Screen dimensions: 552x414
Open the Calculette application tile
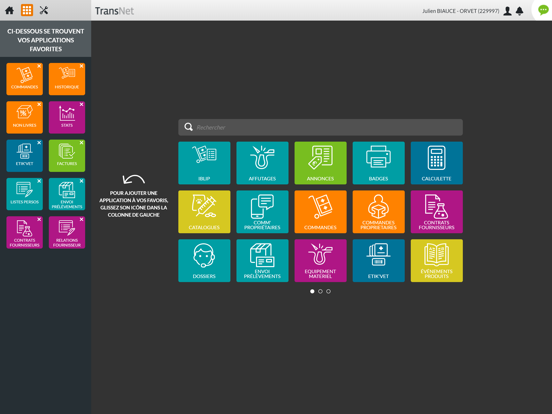point(437,163)
